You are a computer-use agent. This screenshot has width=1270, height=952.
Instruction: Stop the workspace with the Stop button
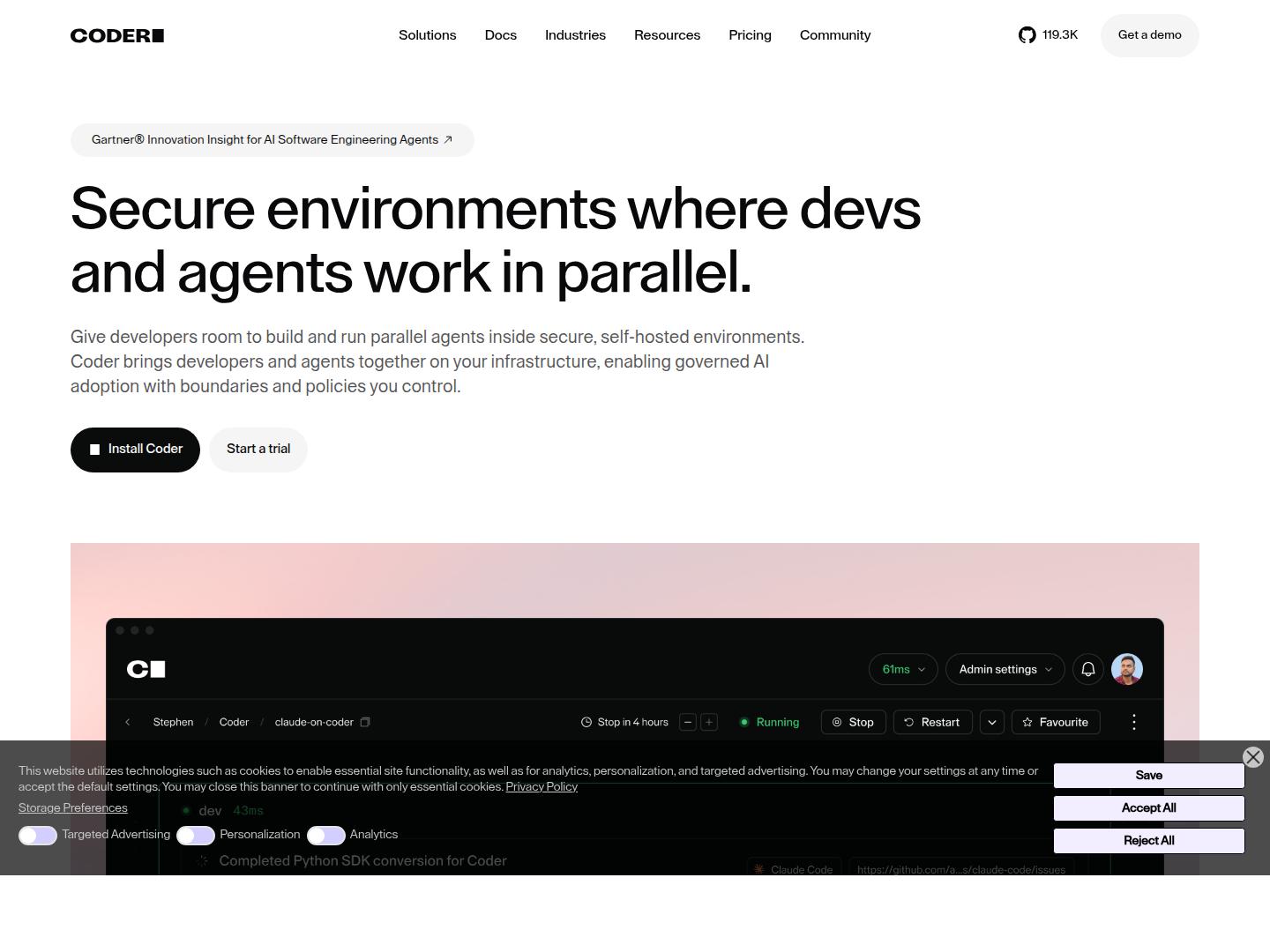(x=854, y=722)
